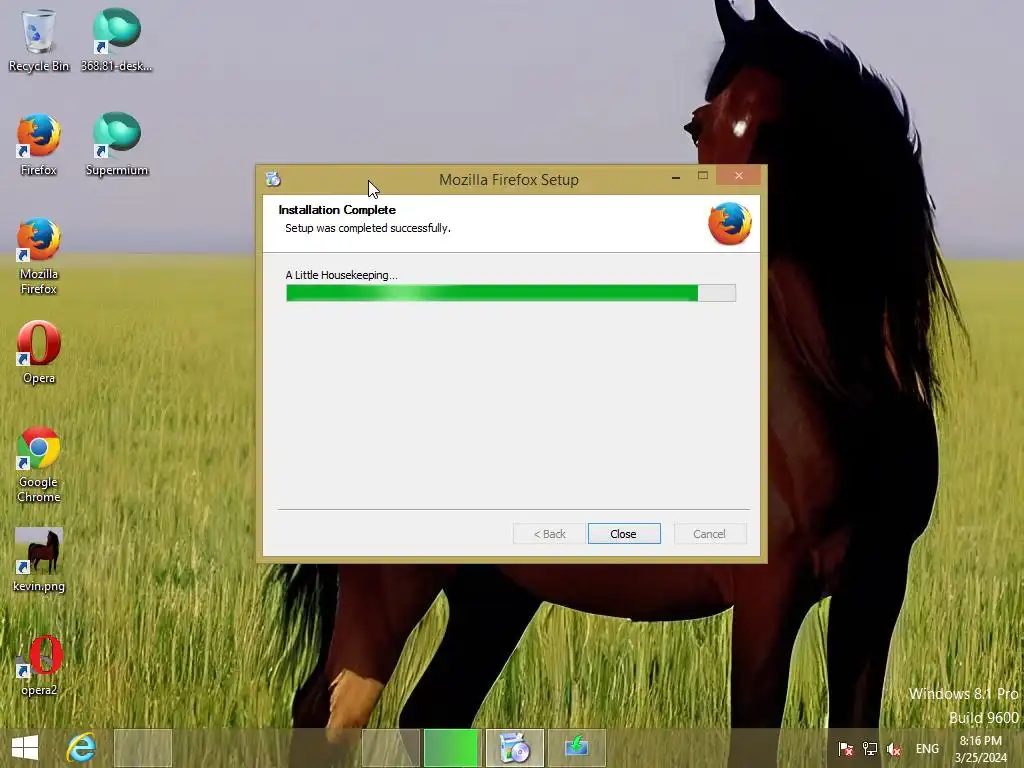Screen dimensions: 1024x768
Task: Minimize the Mozilla Firefox Setup window
Action: tap(676, 176)
